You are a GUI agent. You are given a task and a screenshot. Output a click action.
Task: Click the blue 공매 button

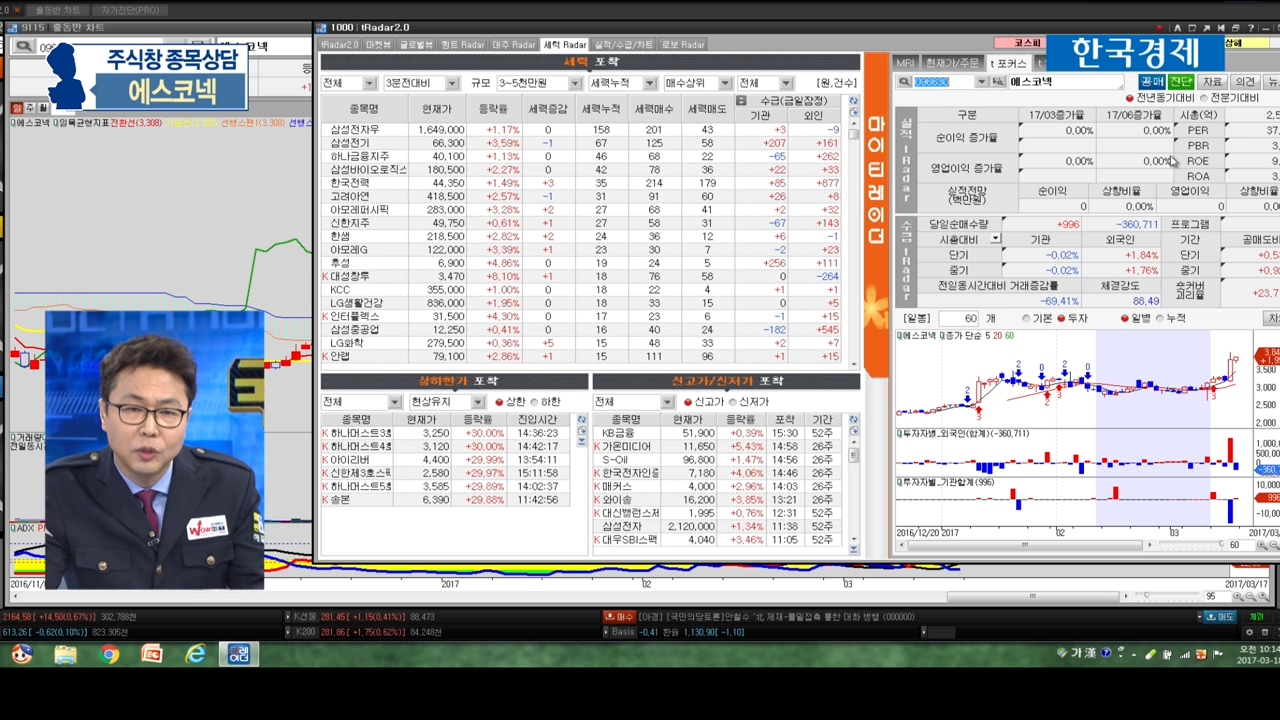tap(1152, 82)
